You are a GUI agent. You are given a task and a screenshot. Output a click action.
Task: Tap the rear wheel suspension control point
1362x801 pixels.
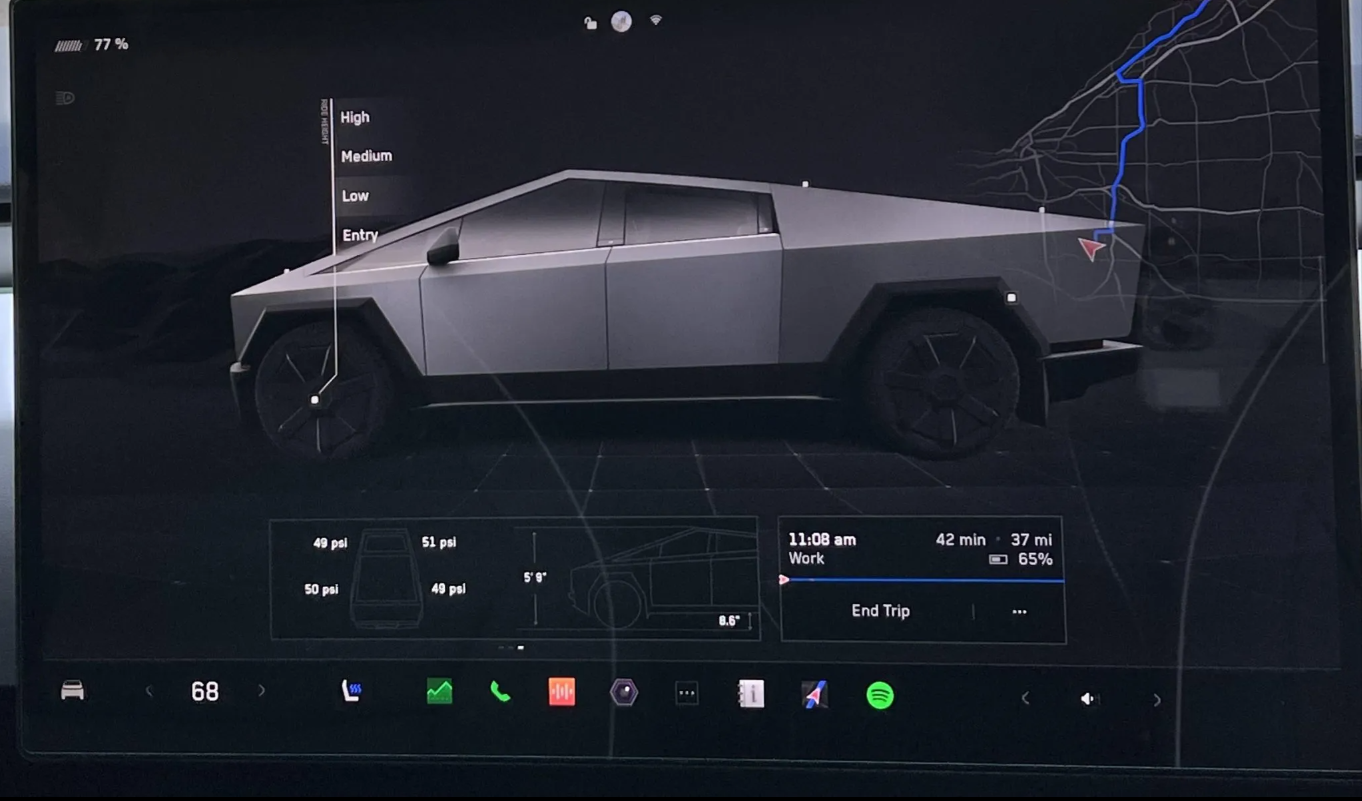tap(1011, 298)
